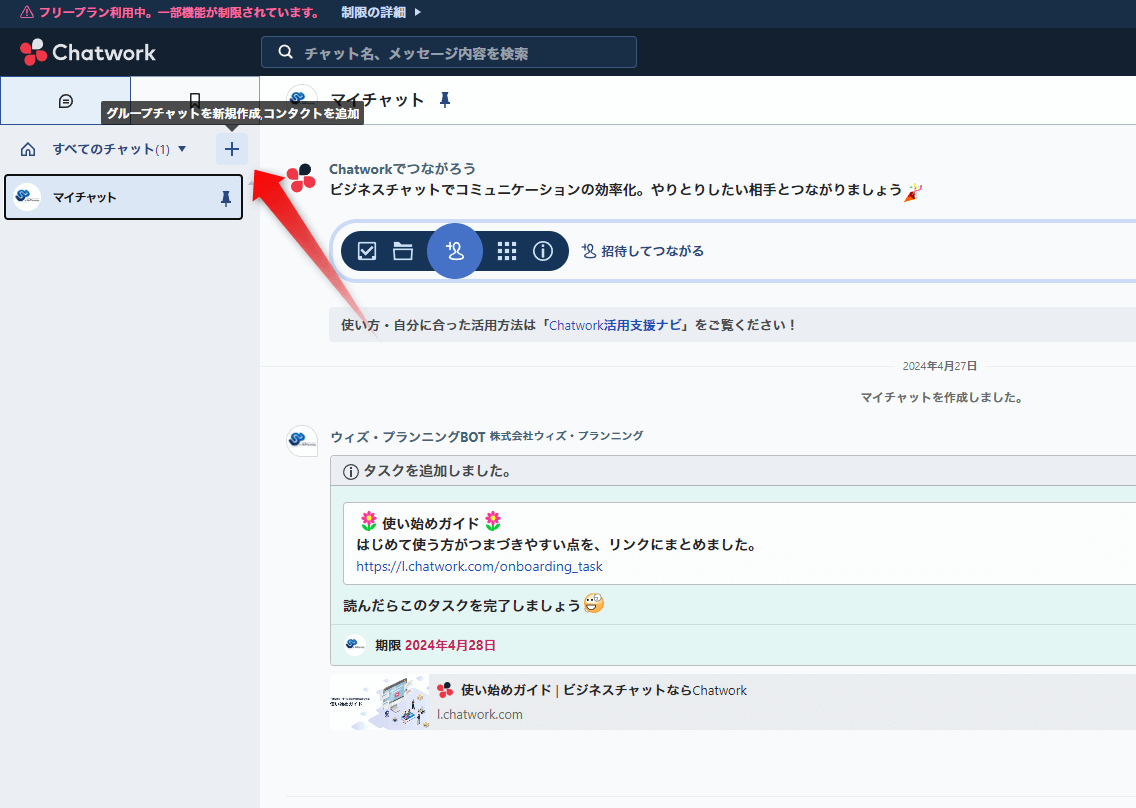Click マイチャットを作成しました system message
This screenshot has width=1136, height=808.
coord(941,397)
